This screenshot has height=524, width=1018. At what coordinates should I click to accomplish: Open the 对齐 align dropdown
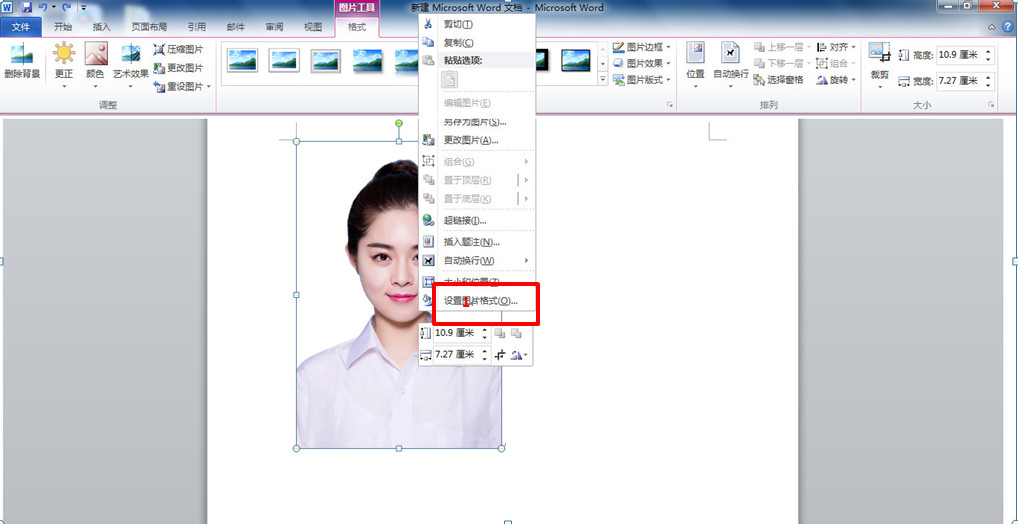[x=836, y=47]
